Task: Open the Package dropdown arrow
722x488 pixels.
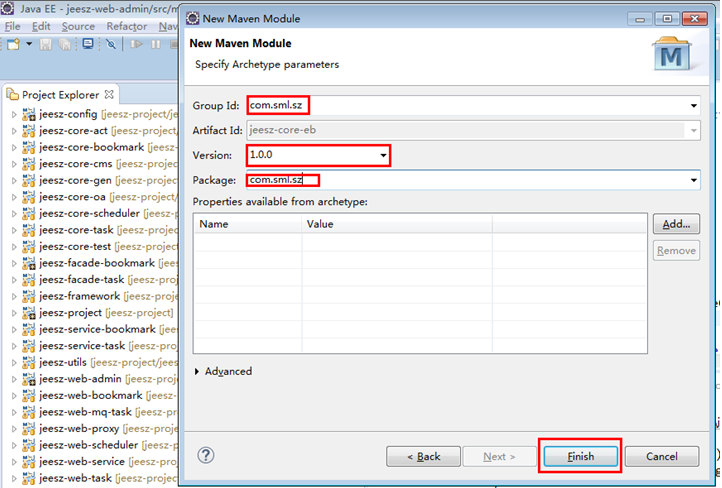Action: [693, 180]
